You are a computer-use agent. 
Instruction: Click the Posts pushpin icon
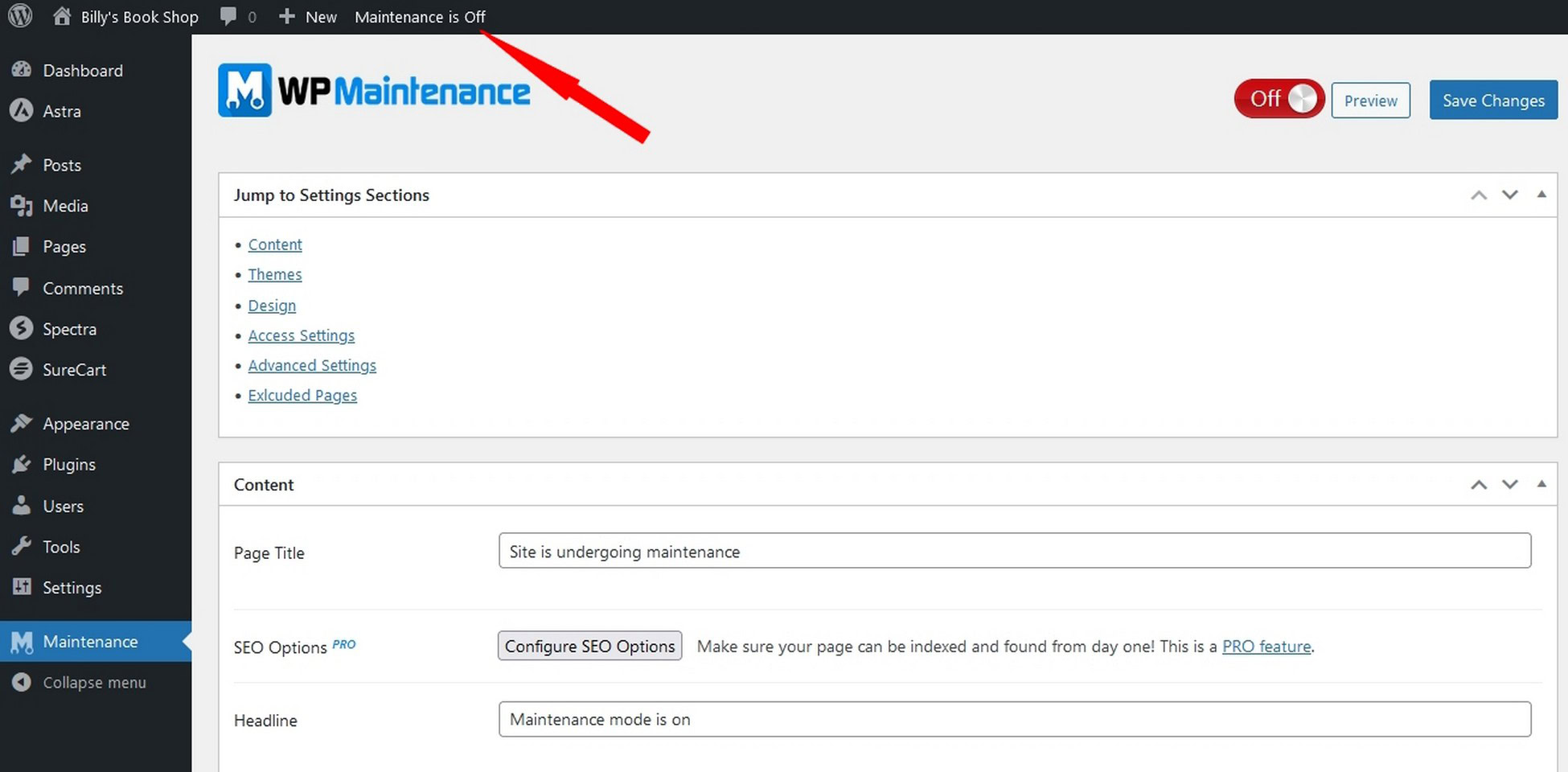click(22, 165)
